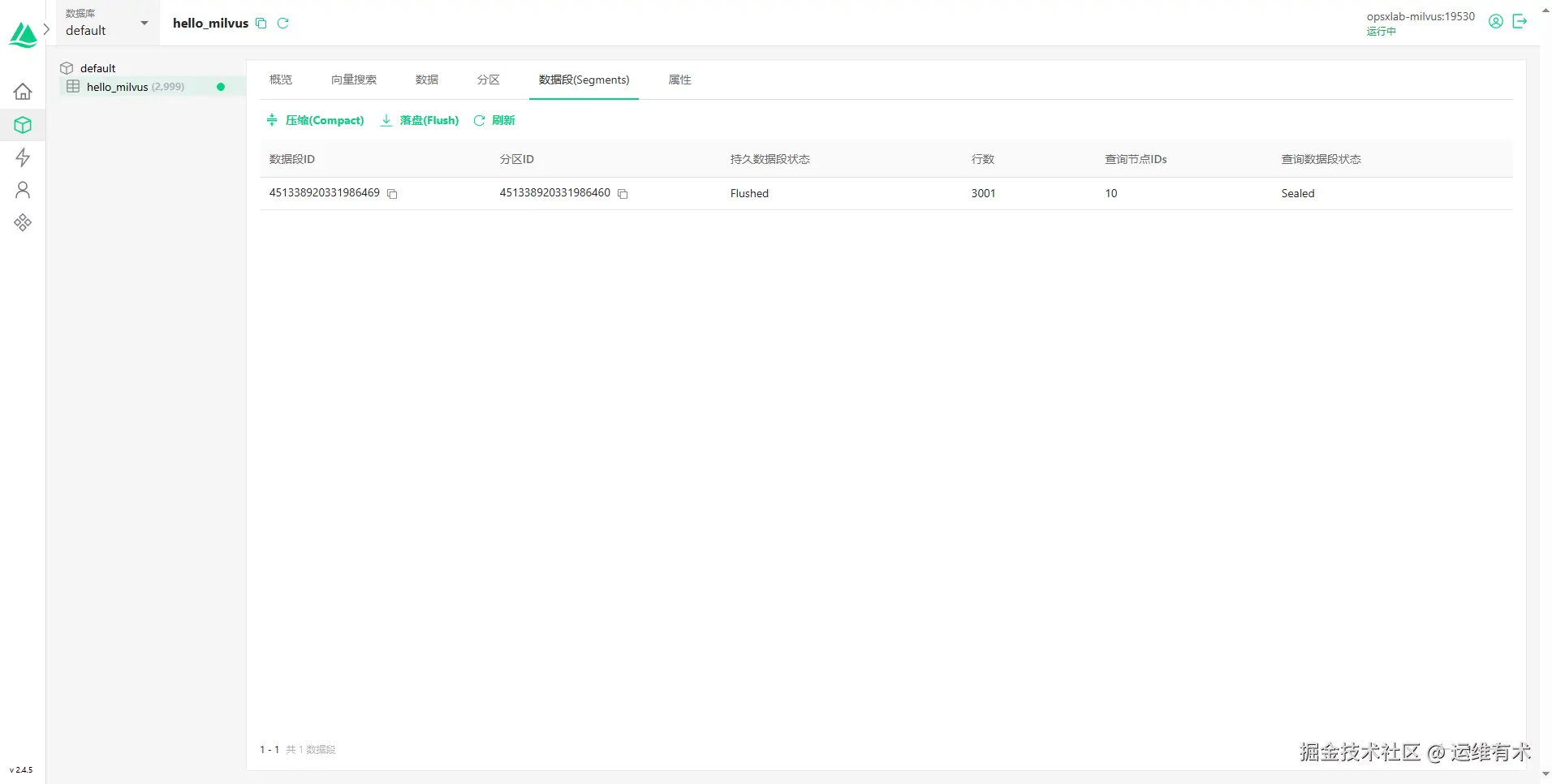Copy the hello_milvus collection name
1552x784 pixels.
[x=261, y=23]
